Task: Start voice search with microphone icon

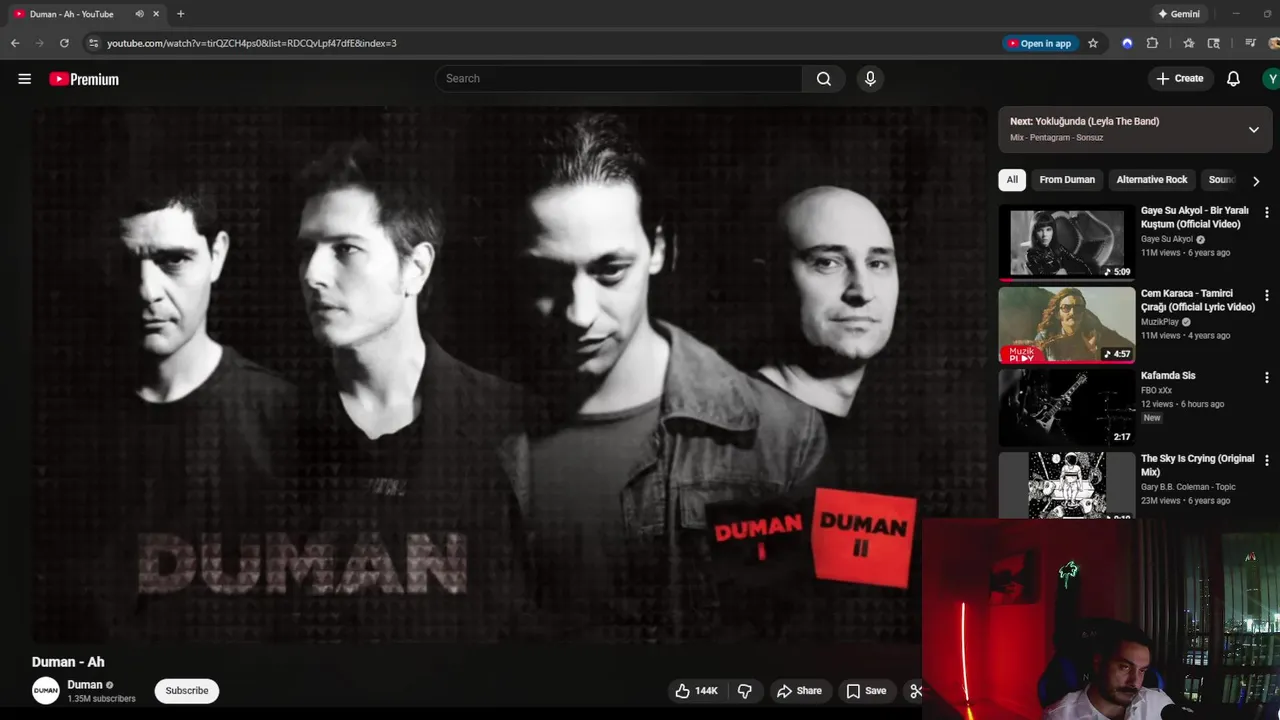Action: pyautogui.click(x=870, y=79)
